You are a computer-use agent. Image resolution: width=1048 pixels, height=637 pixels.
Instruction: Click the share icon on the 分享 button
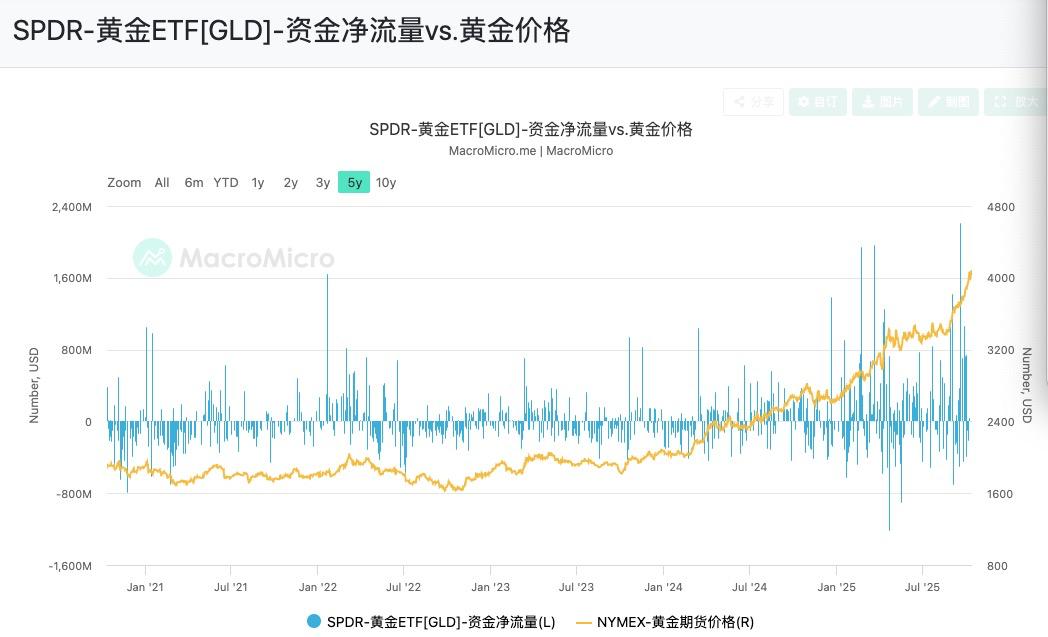coord(741,101)
